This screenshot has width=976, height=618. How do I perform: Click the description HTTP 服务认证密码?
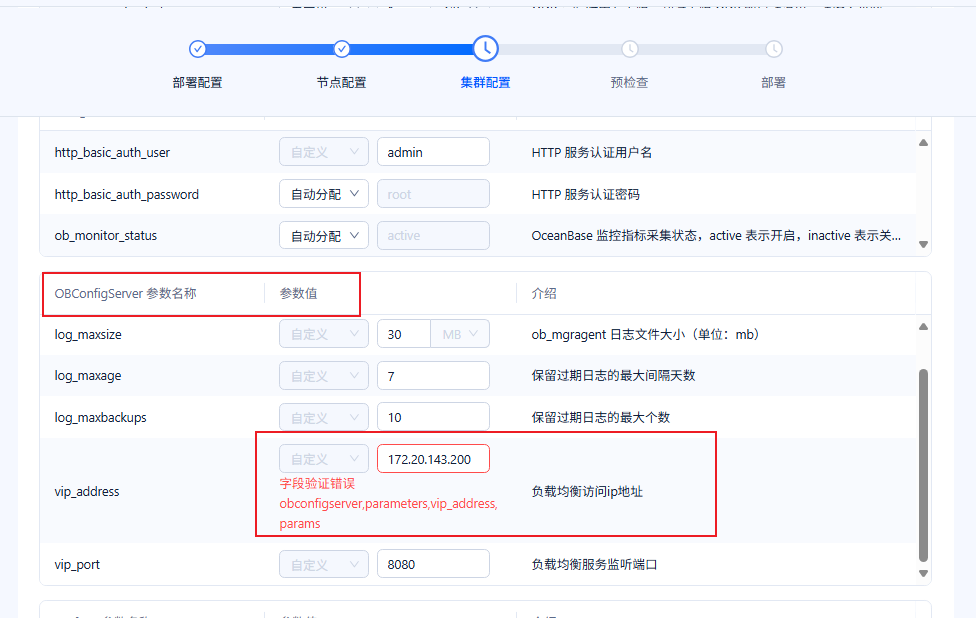pos(585,194)
